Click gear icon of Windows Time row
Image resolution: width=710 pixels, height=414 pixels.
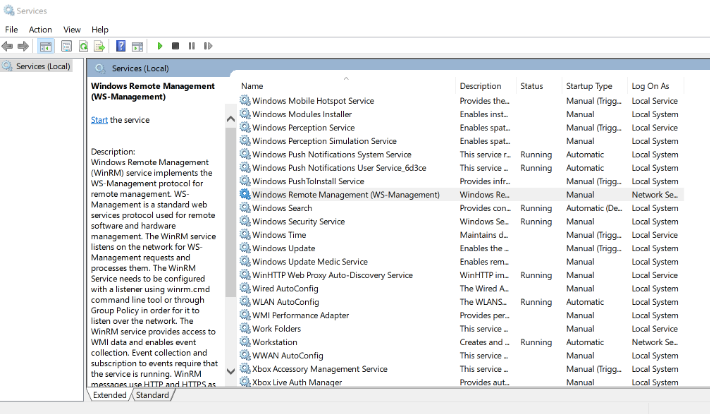click(245, 234)
